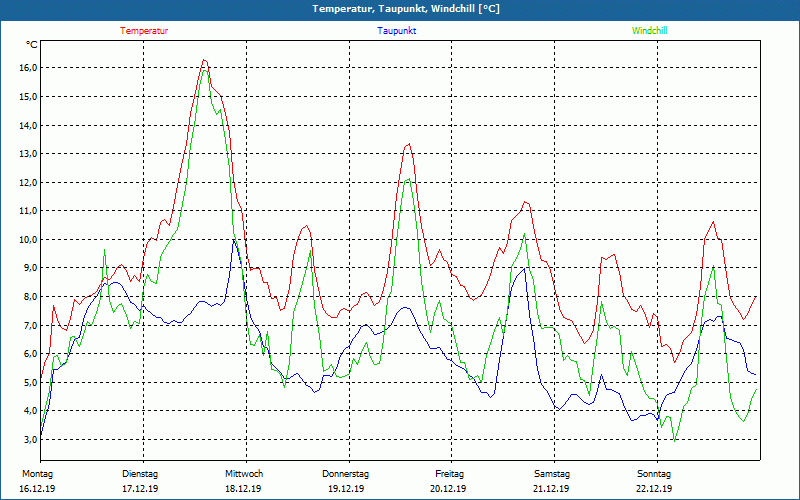Click the Dienstag day label
Screen dimensions: 800x500
140,474
